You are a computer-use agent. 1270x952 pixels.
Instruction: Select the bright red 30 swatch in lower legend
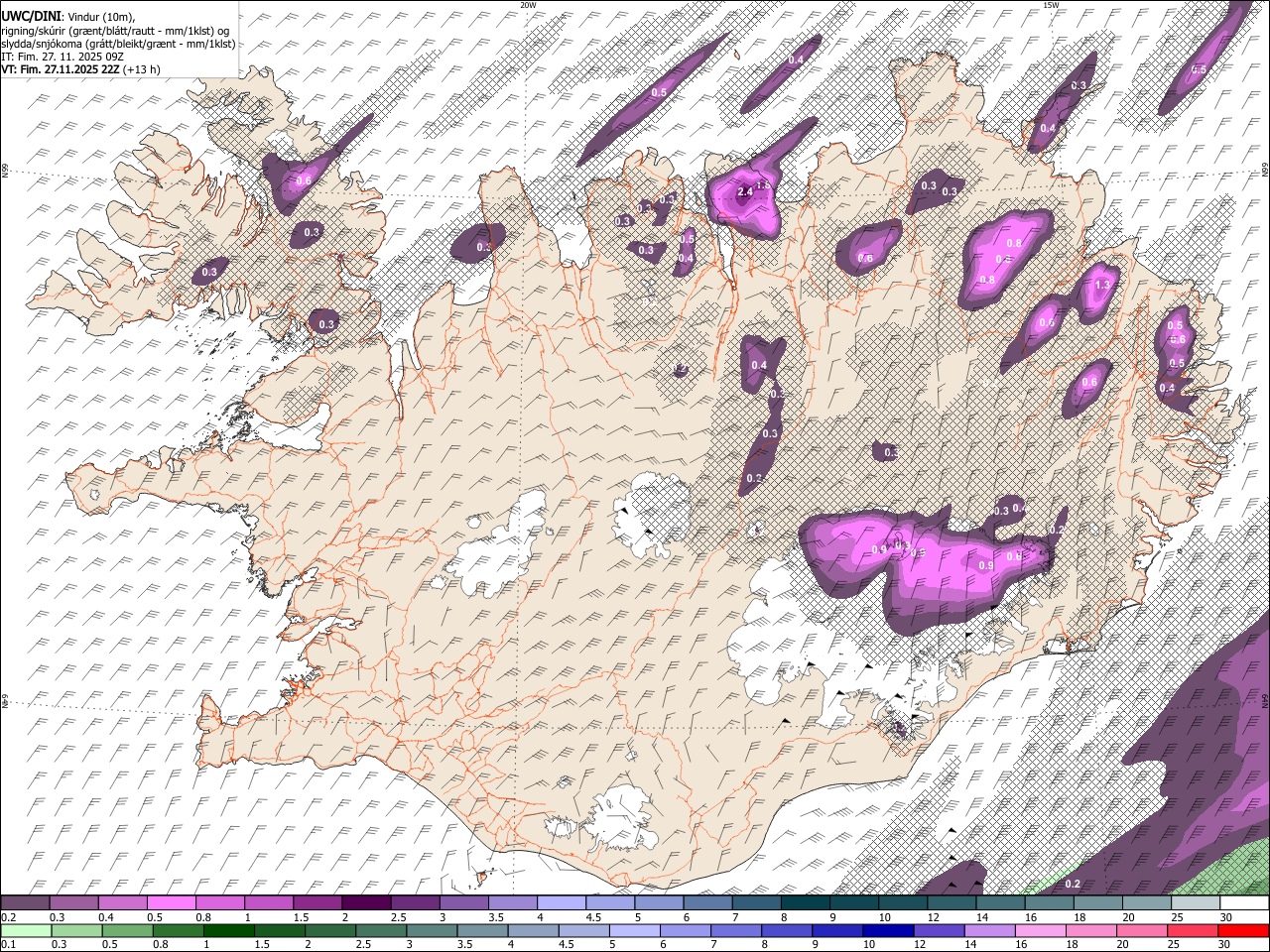[1242, 931]
